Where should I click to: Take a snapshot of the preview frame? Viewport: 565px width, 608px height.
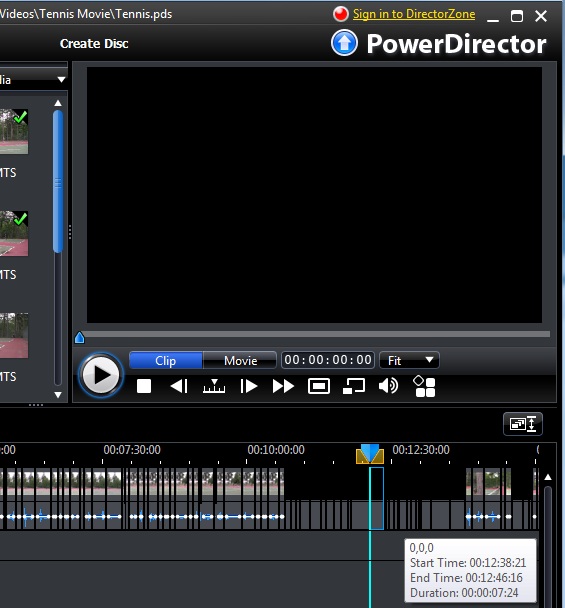[x=319, y=386]
